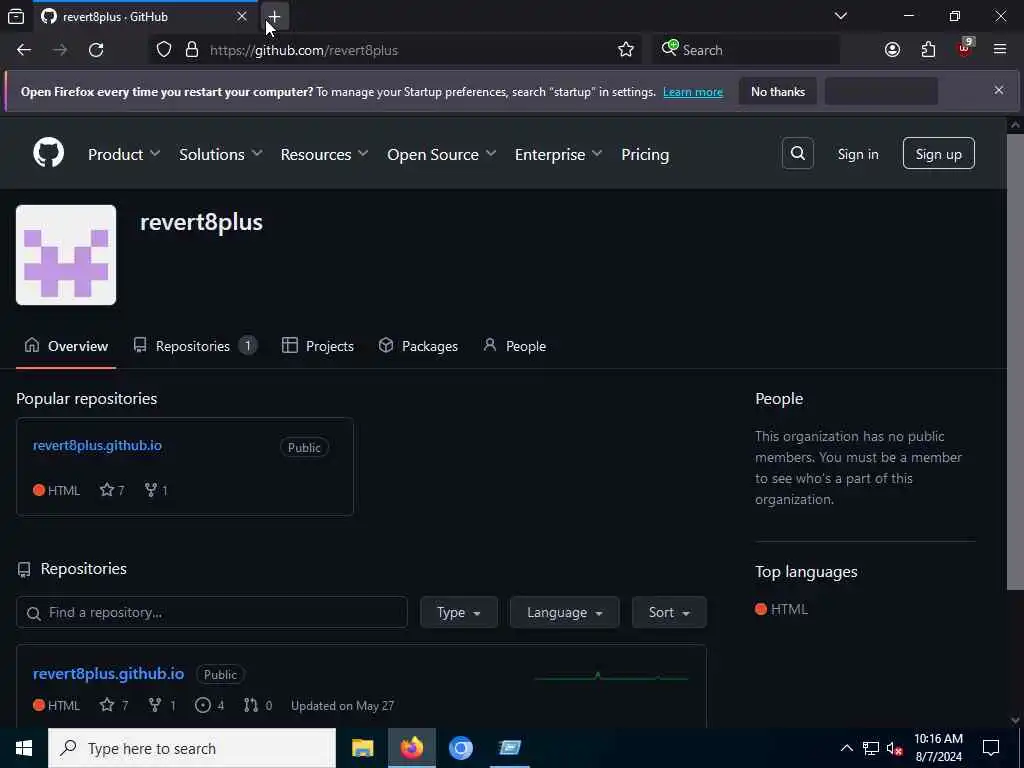The image size is (1024, 768).
Task: Open the Learn more link
Action: pos(693,92)
